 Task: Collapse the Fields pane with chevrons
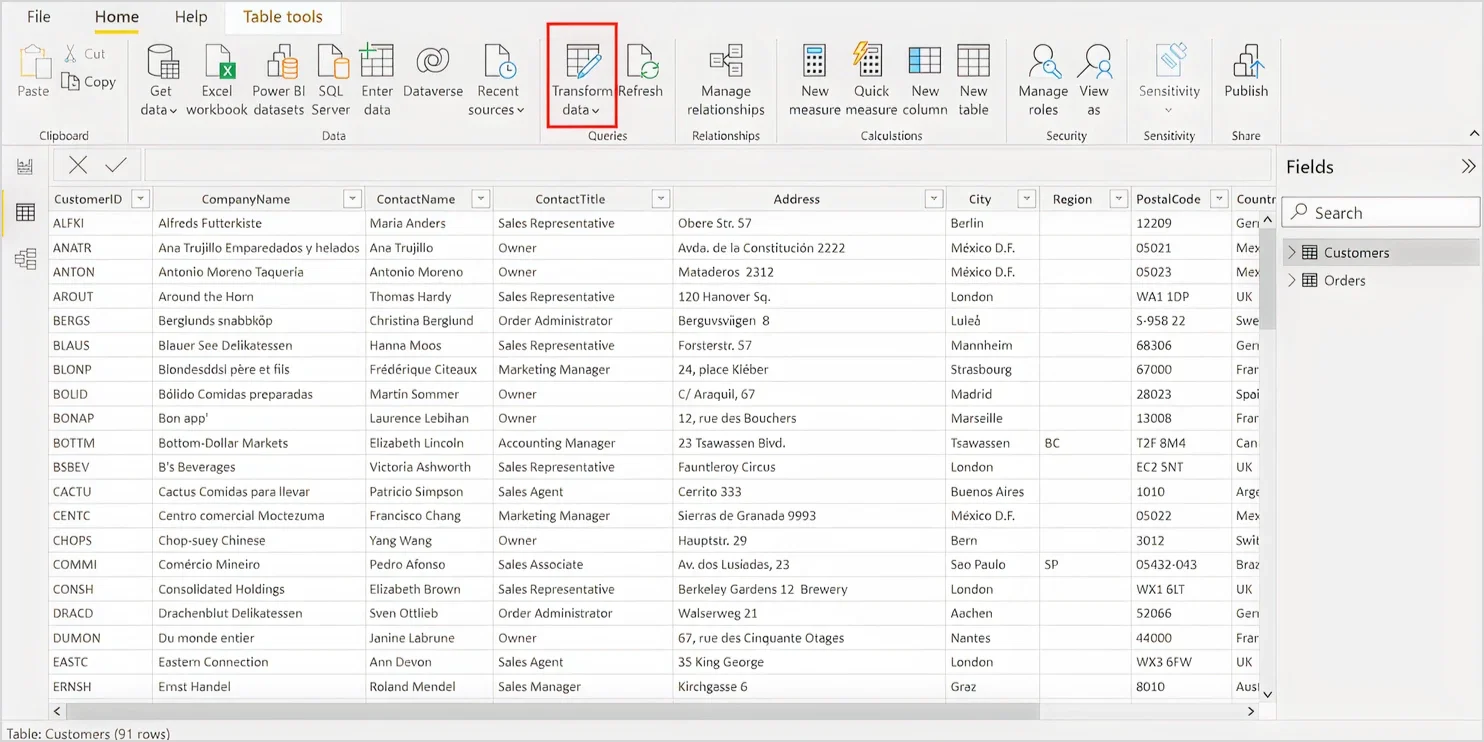[1468, 167]
